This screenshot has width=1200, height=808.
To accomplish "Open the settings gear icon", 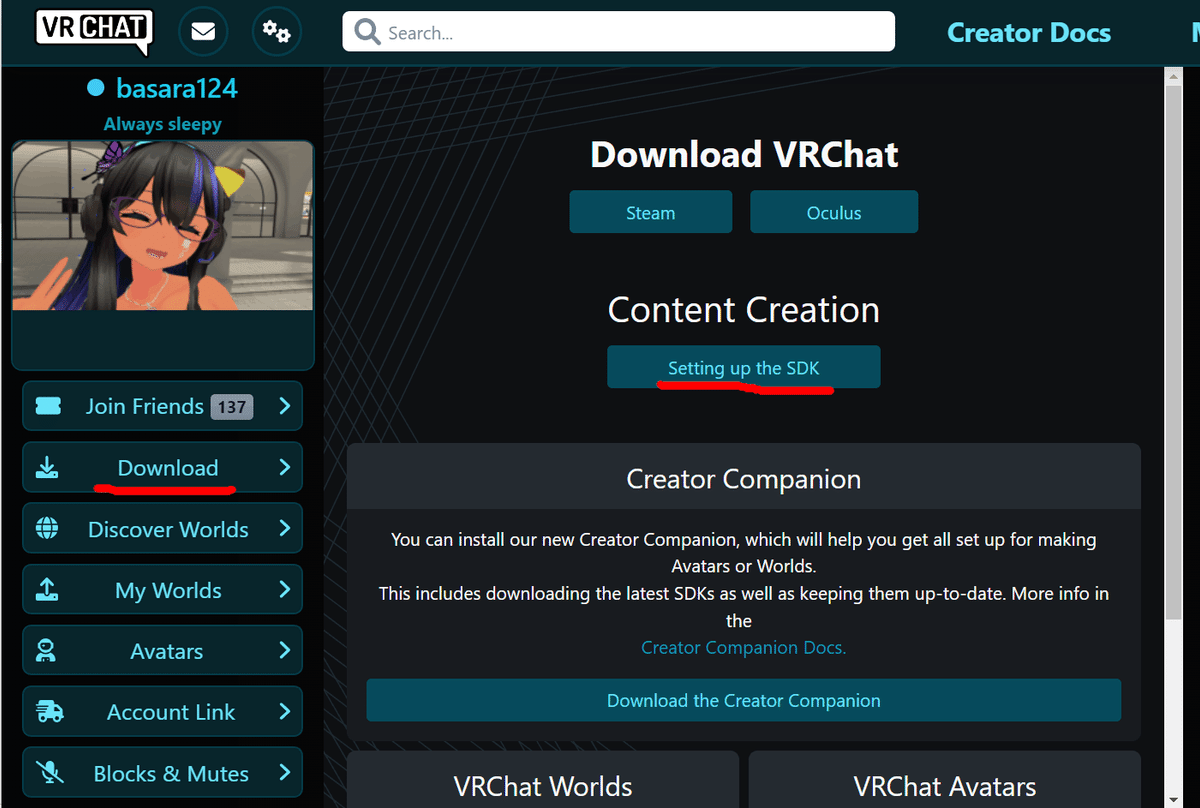I will point(276,31).
